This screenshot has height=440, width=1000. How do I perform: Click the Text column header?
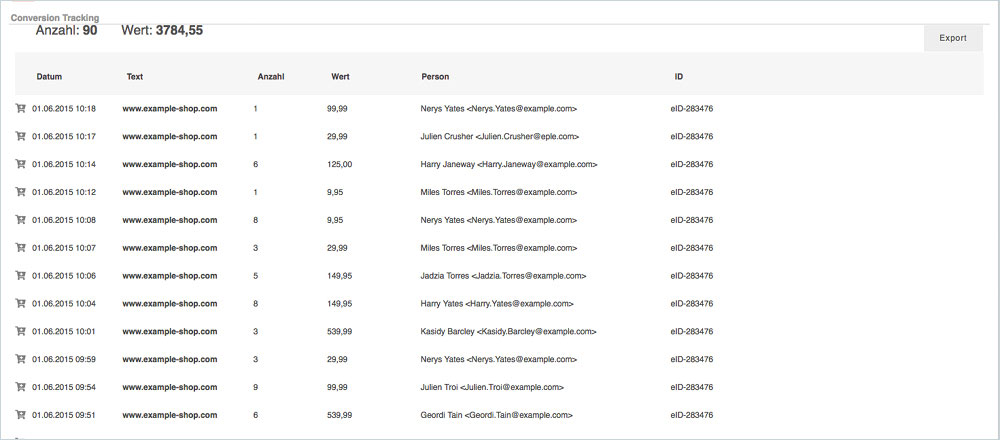[135, 77]
